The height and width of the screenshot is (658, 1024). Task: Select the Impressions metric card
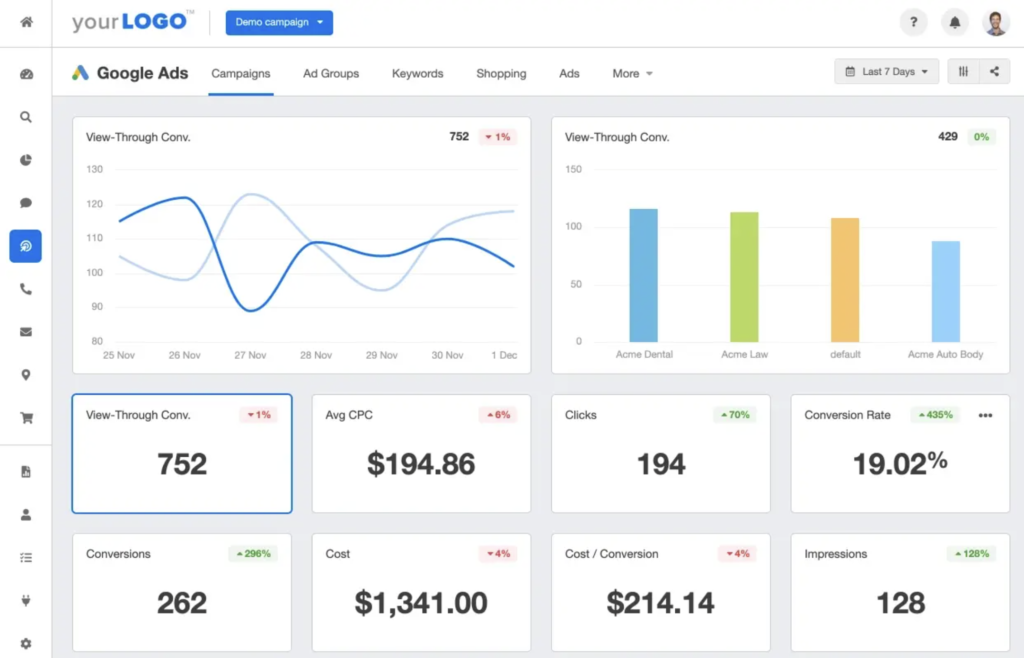[901, 593]
